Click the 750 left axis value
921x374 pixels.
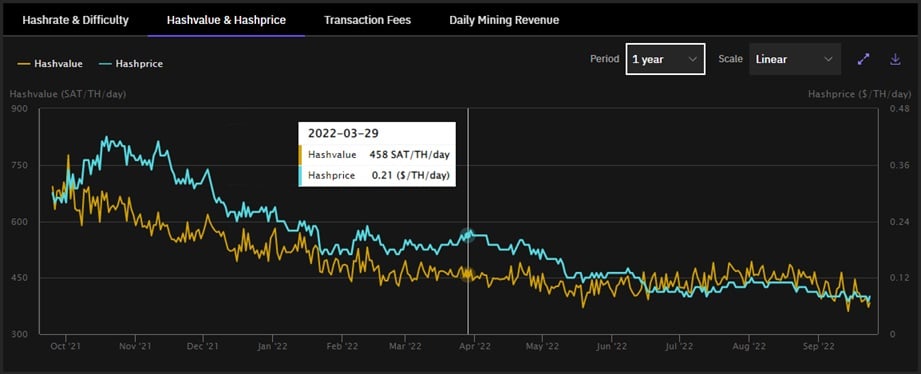18,166
